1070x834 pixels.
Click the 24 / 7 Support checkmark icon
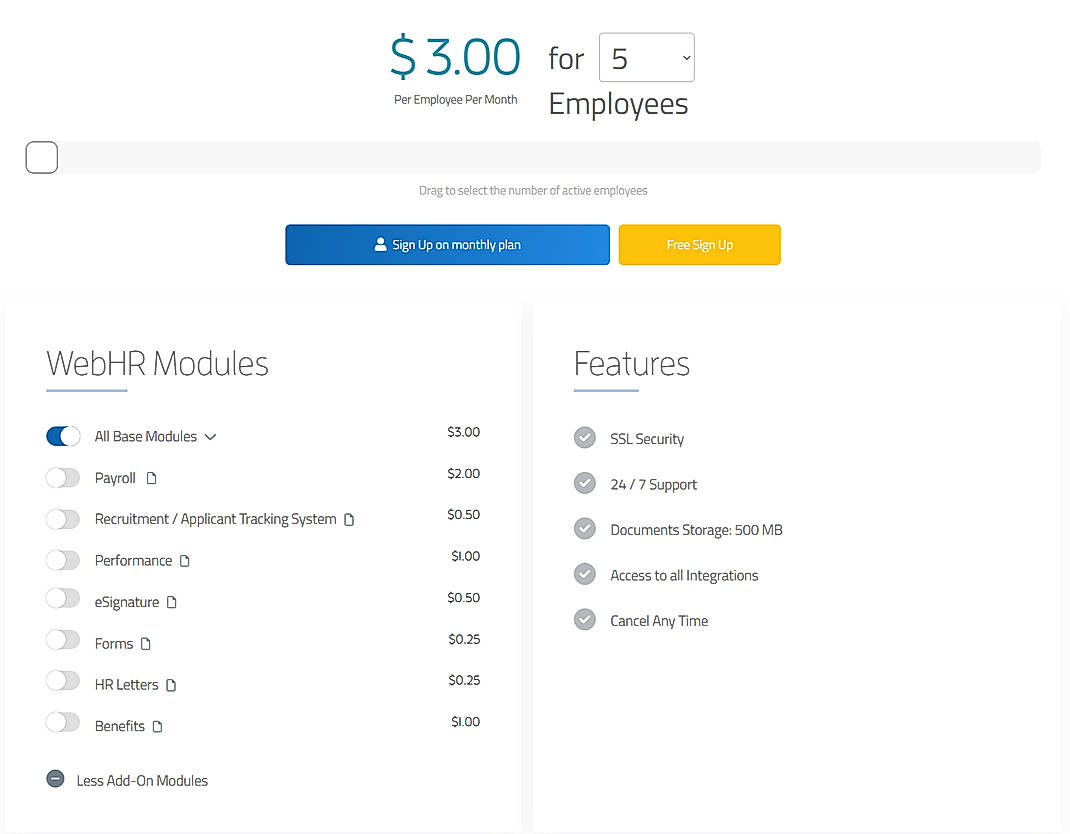pyautogui.click(x=585, y=483)
